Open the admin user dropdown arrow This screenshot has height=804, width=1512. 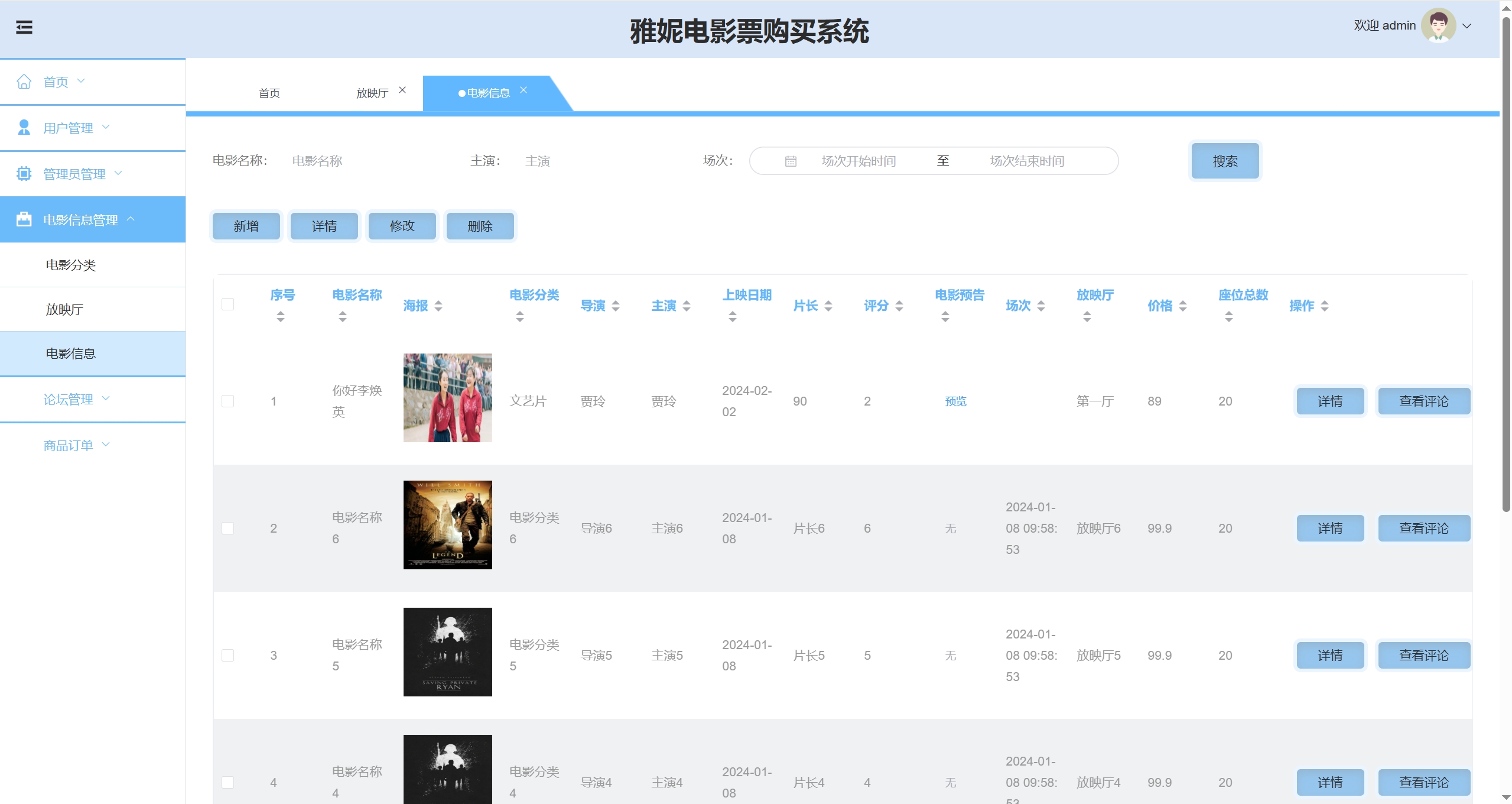[x=1467, y=26]
